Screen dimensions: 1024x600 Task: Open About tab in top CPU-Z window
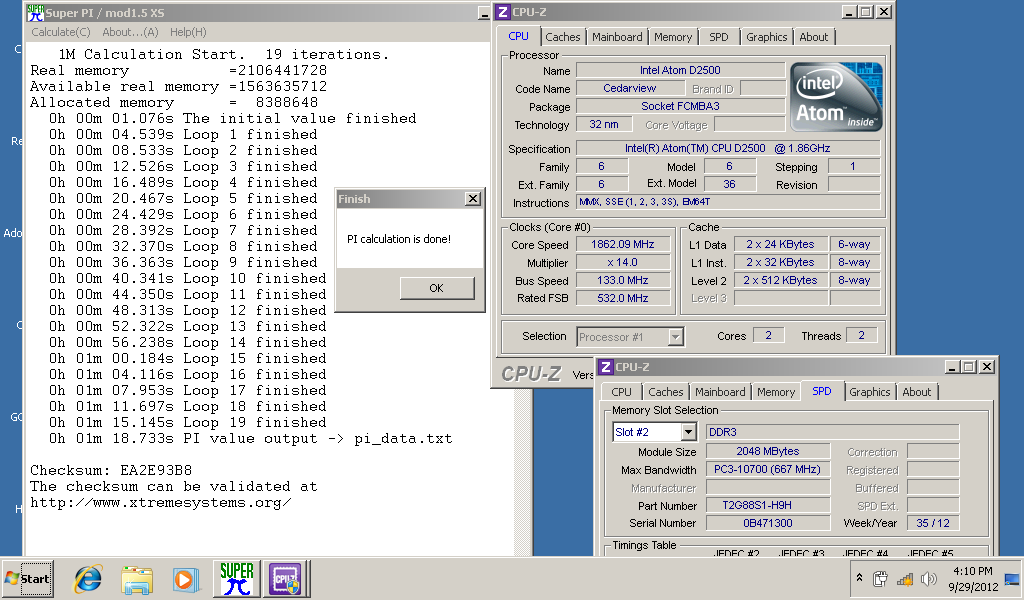(x=814, y=37)
